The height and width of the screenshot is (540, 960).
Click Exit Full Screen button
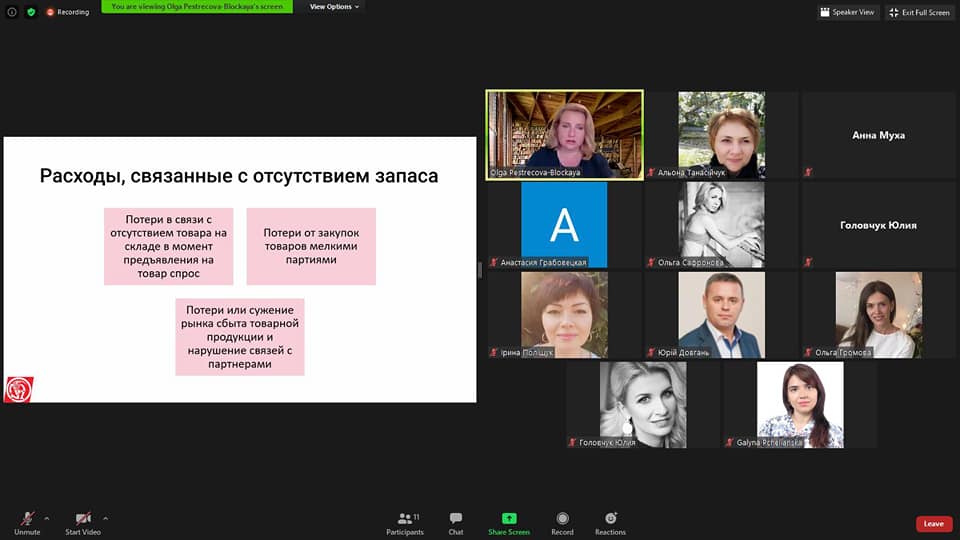(919, 12)
